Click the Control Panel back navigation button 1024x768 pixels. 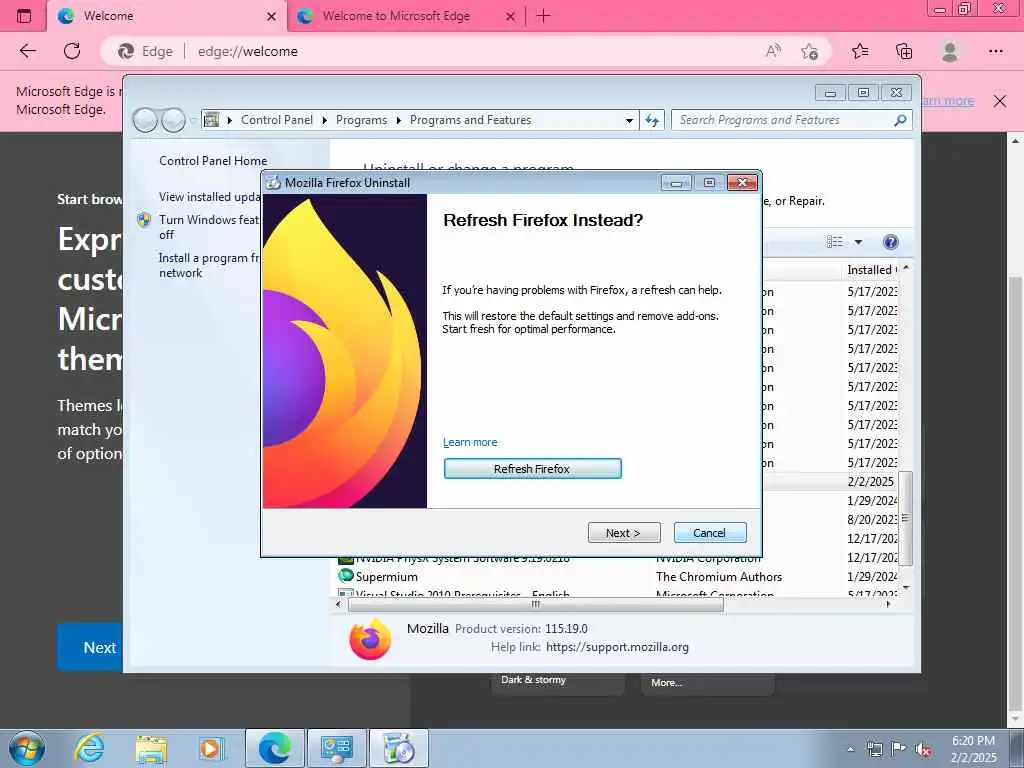click(145, 120)
